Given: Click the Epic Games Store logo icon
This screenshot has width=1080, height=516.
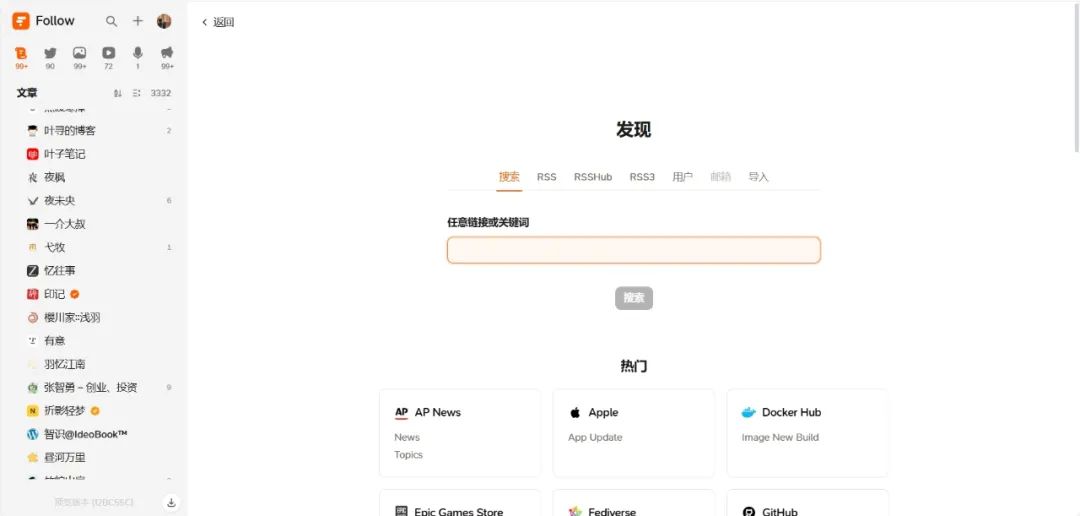Looking at the screenshot, I should point(402,512).
